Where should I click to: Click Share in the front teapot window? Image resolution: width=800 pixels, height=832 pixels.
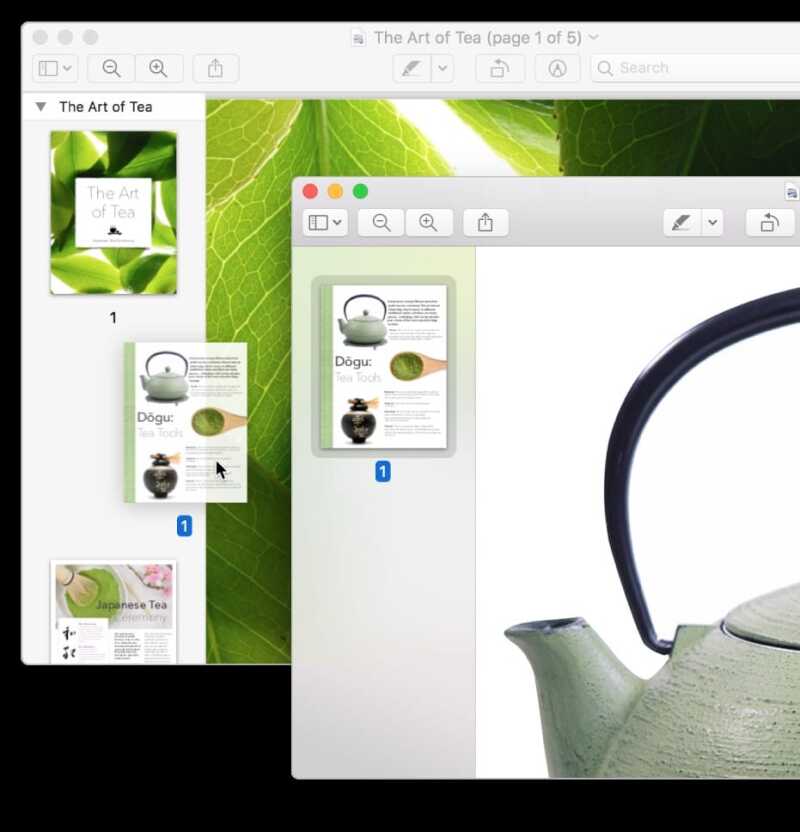point(485,223)
